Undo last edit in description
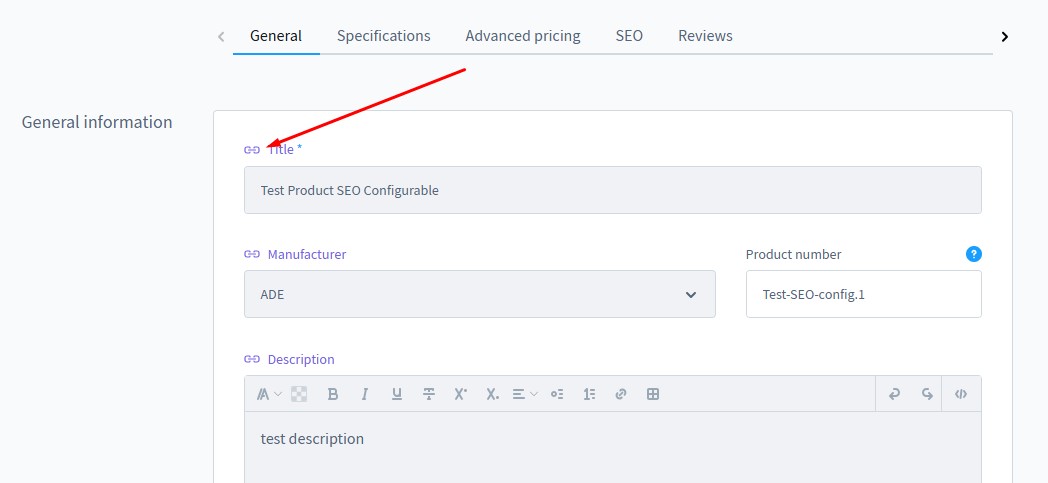Viewport: 1048px width, 483px height. [x=895, y=394]
